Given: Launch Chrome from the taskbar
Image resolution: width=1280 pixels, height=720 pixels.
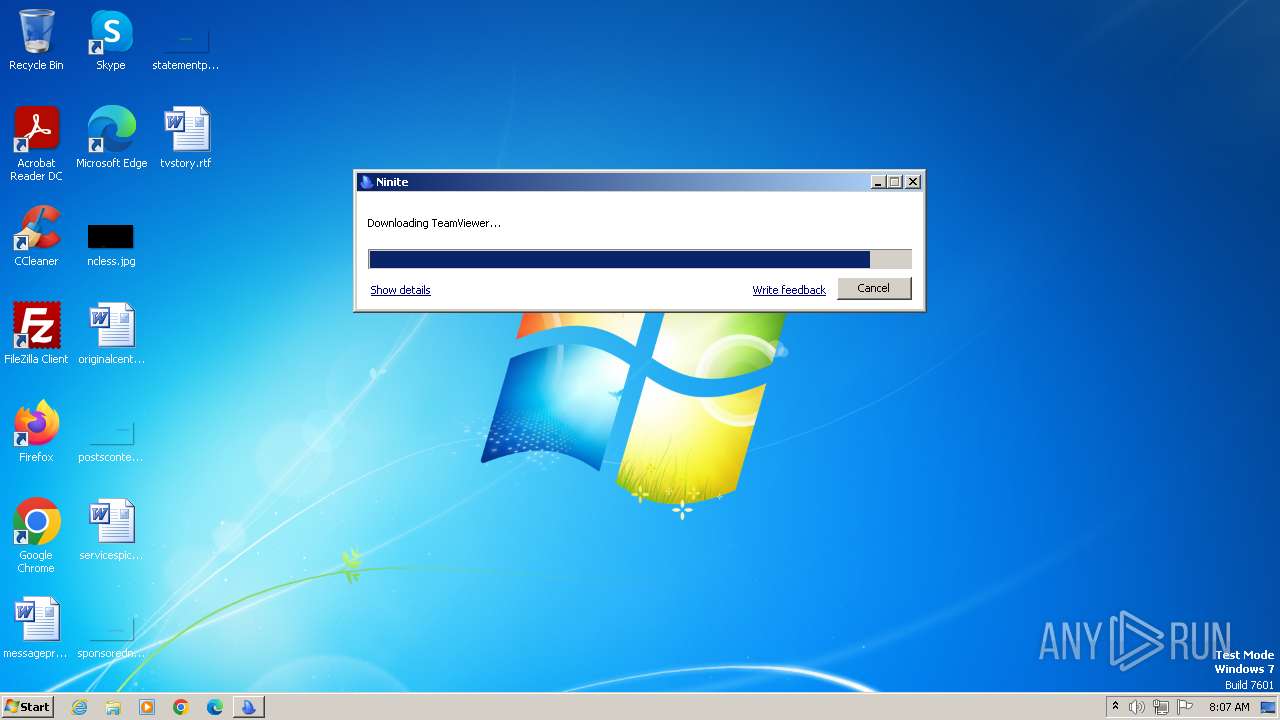Looking at the screenshot, I should pos(181,707).
